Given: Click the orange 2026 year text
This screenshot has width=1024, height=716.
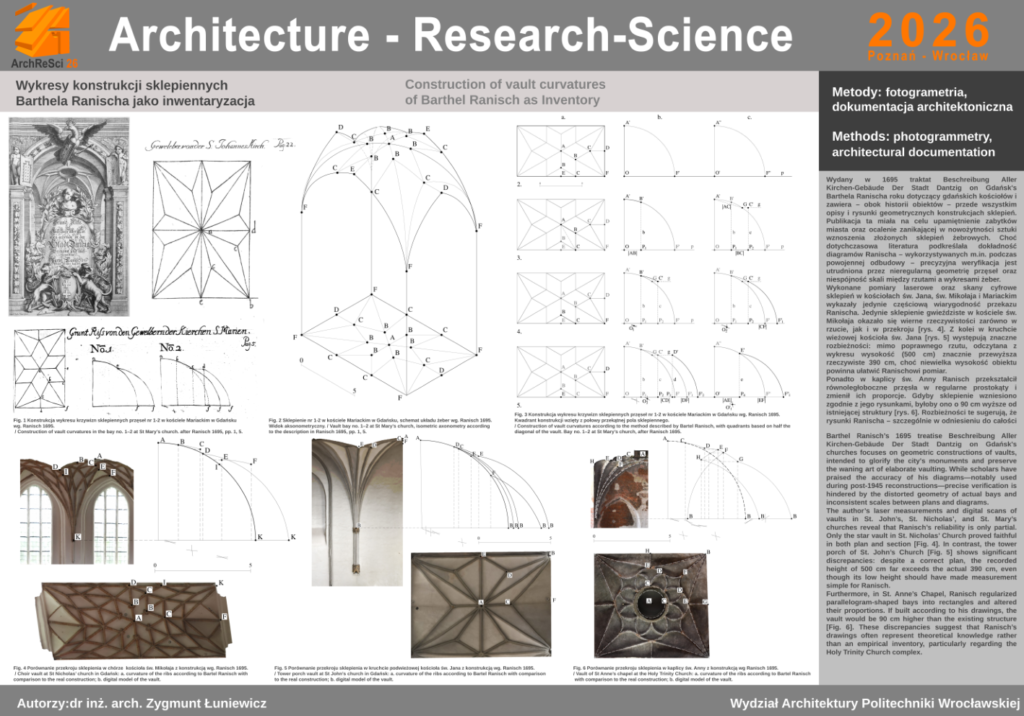Looking at the screenshot, I should tap(929, 28).
